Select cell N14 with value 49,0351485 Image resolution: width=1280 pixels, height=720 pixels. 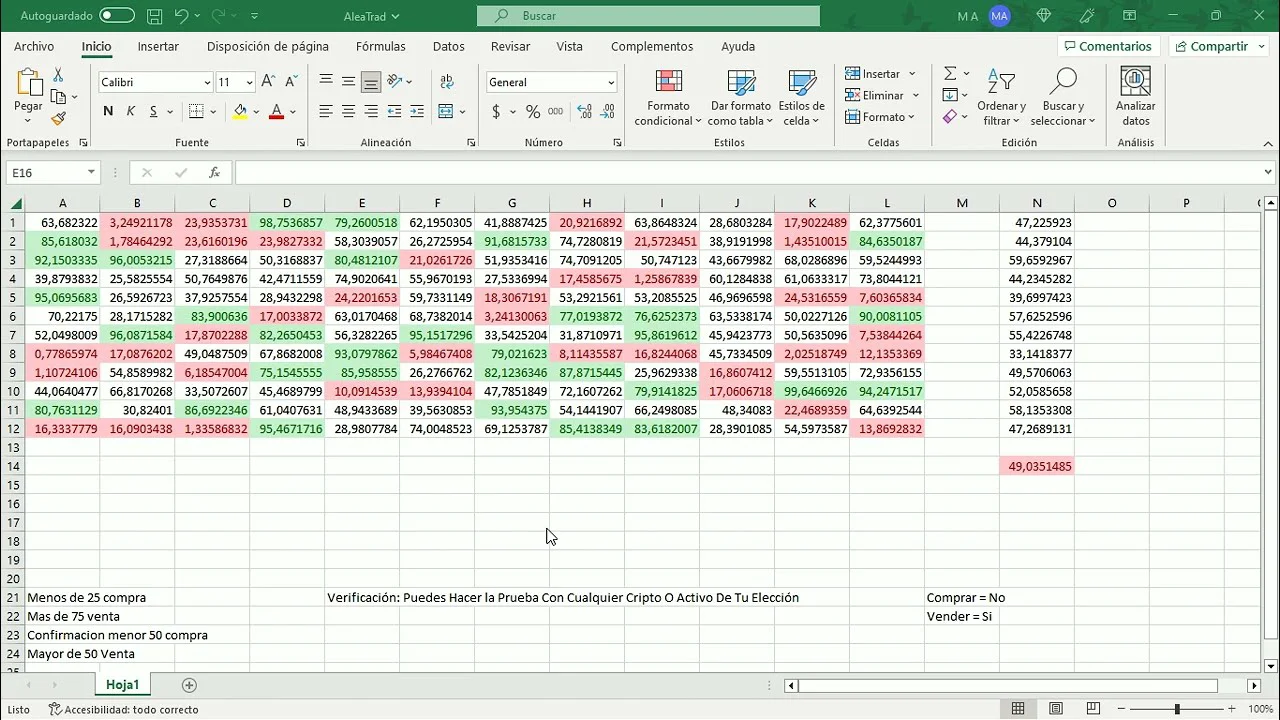pyautogui.click(x=1037, y=466)
